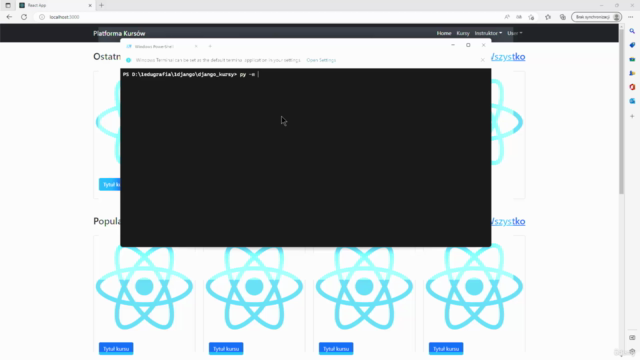This screenshot has height=360, width=640.
Task: Open sidebar settings gear at the bottom
Action: [x=632, y=351]
